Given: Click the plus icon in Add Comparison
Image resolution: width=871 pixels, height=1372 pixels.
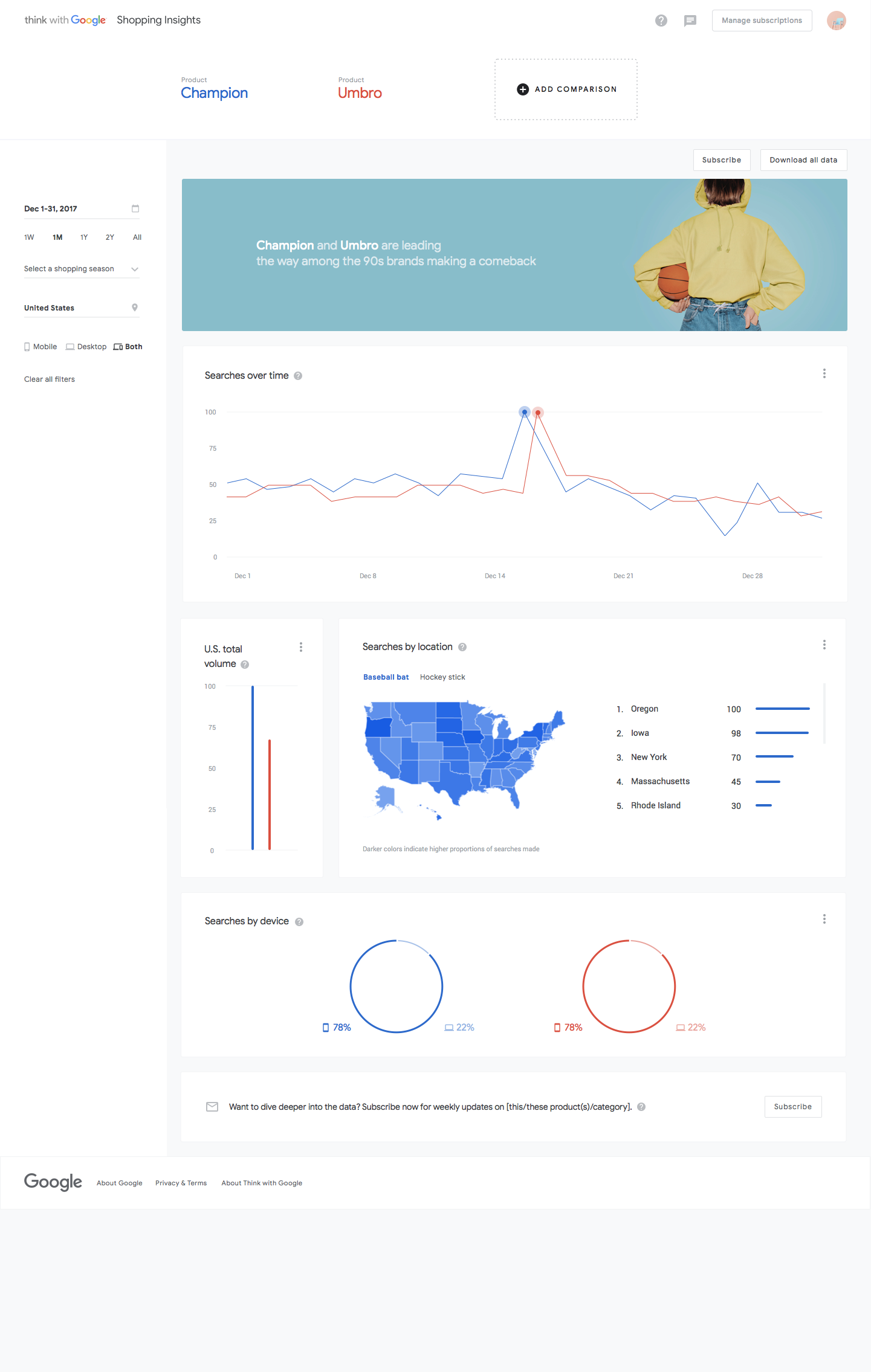Looking at the screenshot, I should 523,89.
